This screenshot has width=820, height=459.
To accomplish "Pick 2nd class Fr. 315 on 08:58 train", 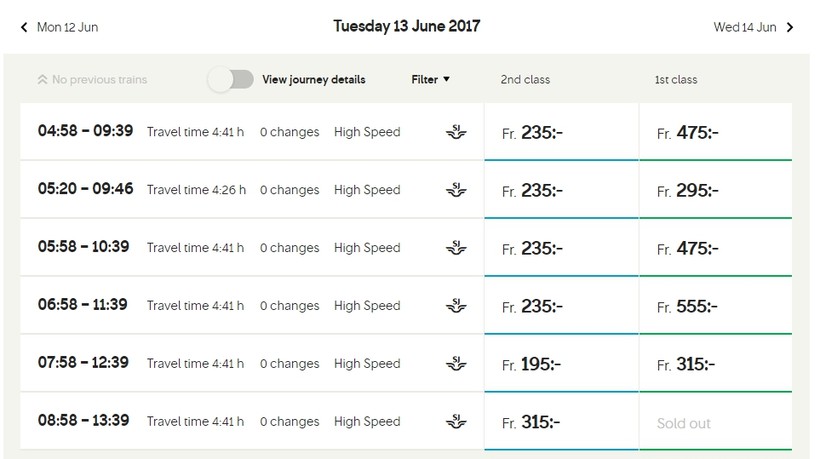I will coord(561,422).
